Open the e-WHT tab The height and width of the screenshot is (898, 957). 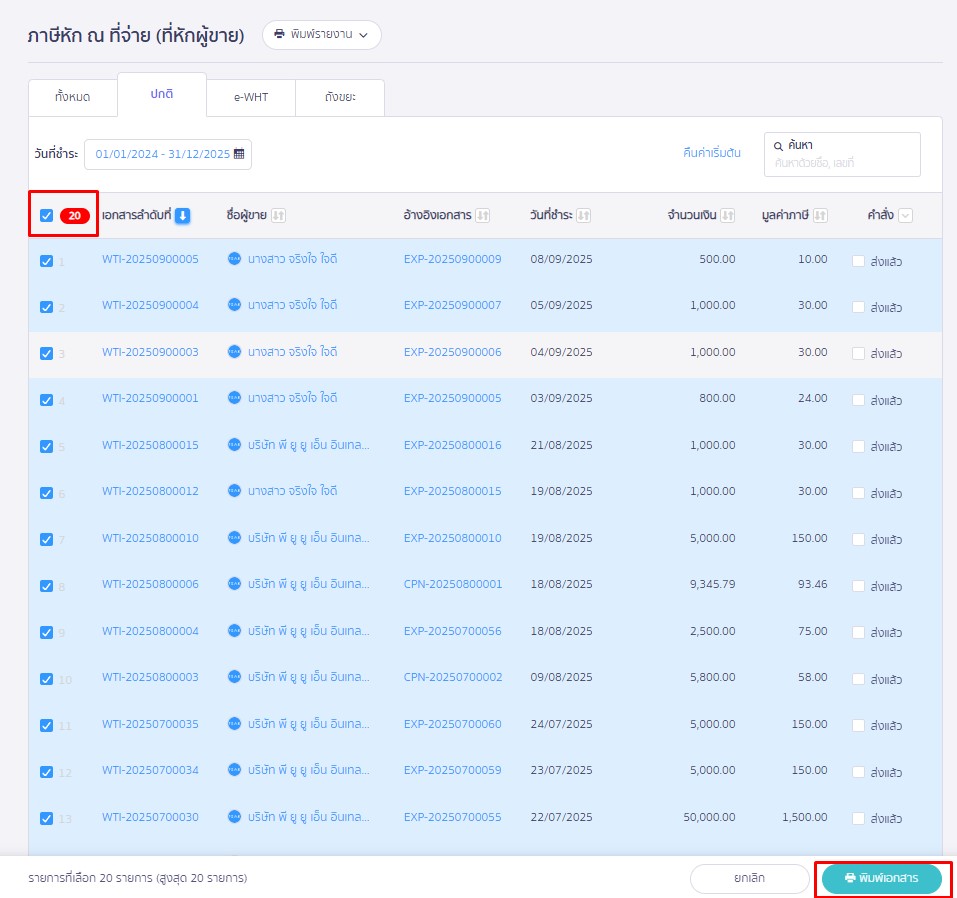[x=251, y=97]
